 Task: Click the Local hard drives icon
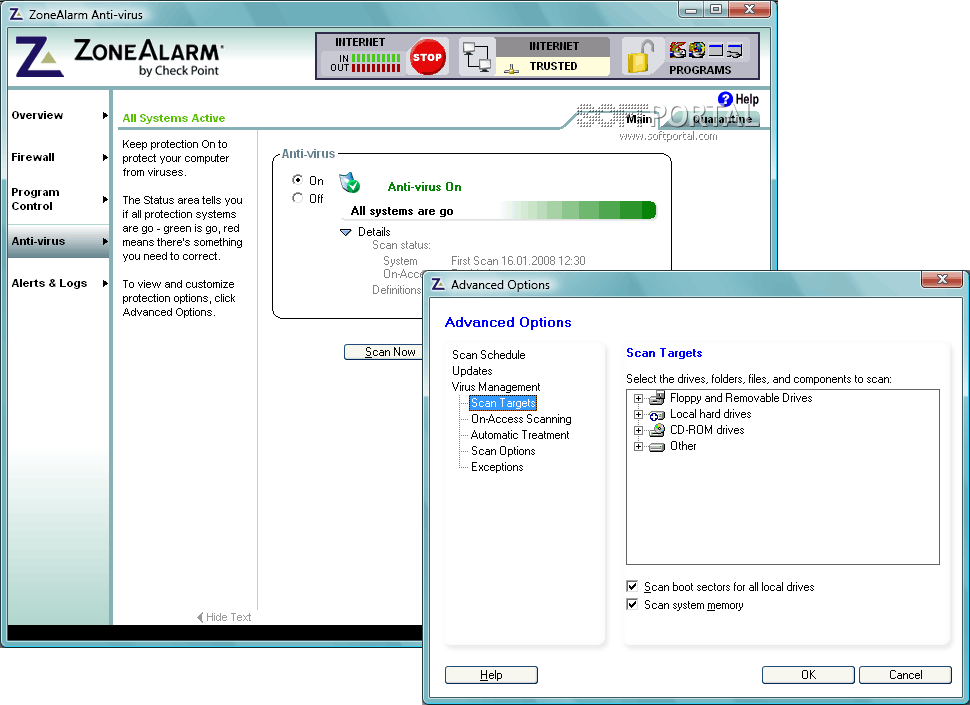(657, 414)
